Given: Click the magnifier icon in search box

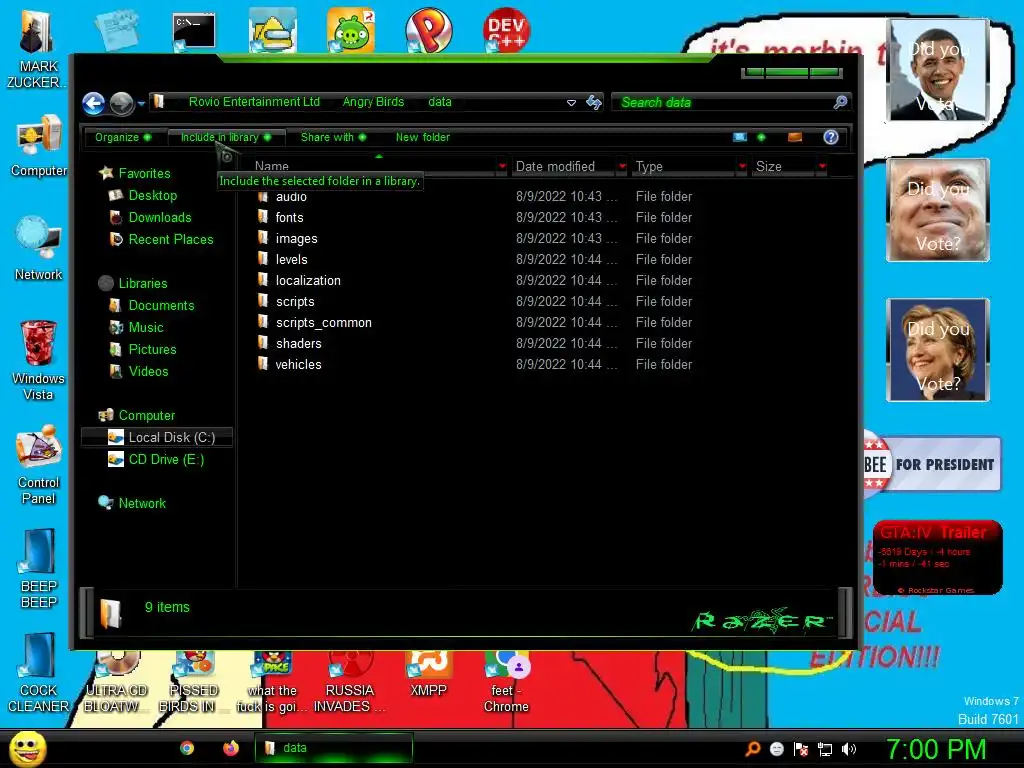Looking at the screenshot, I should (x=840, y=102).
